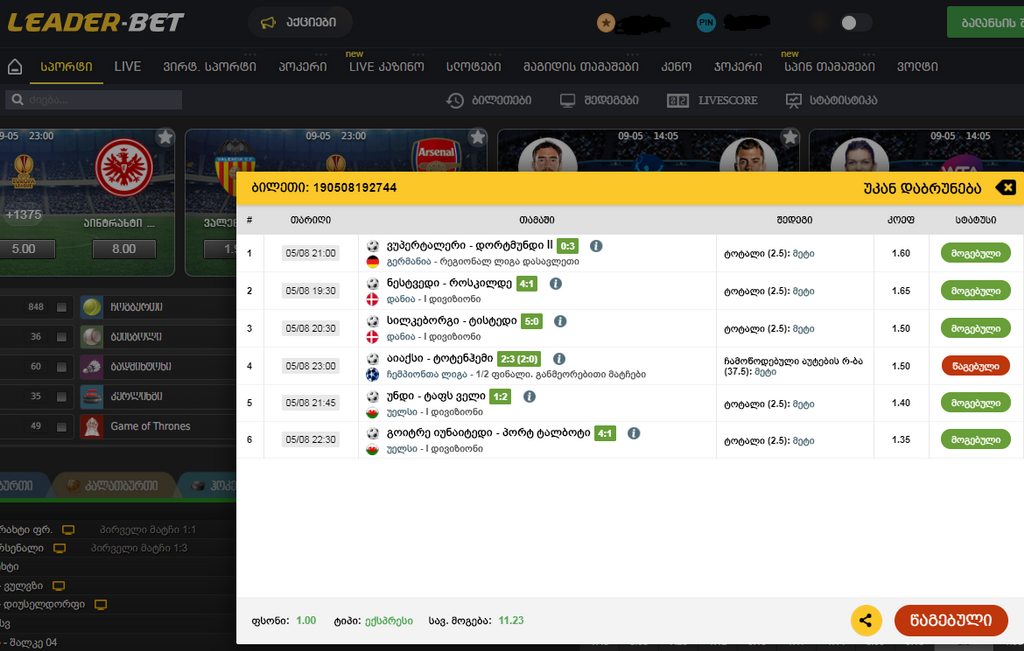Screen dimensions: 1024x651
Task: Favorite the Valencia–Arsenal card star
Action: (477, 137)
